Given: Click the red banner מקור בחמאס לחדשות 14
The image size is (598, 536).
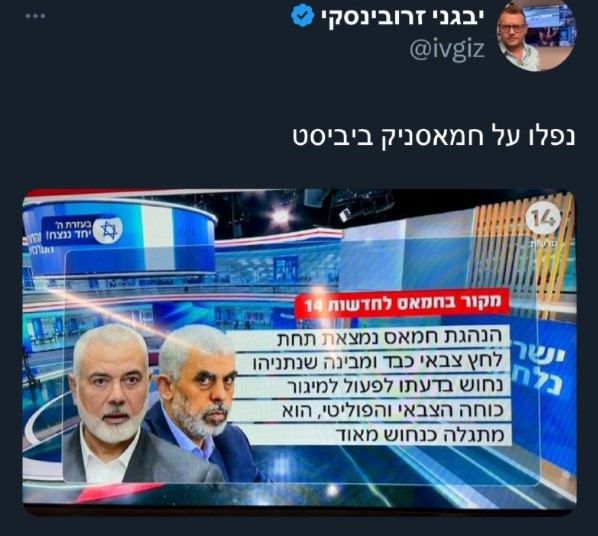Looking at the screenshot, I should click(x=402, y=303).
